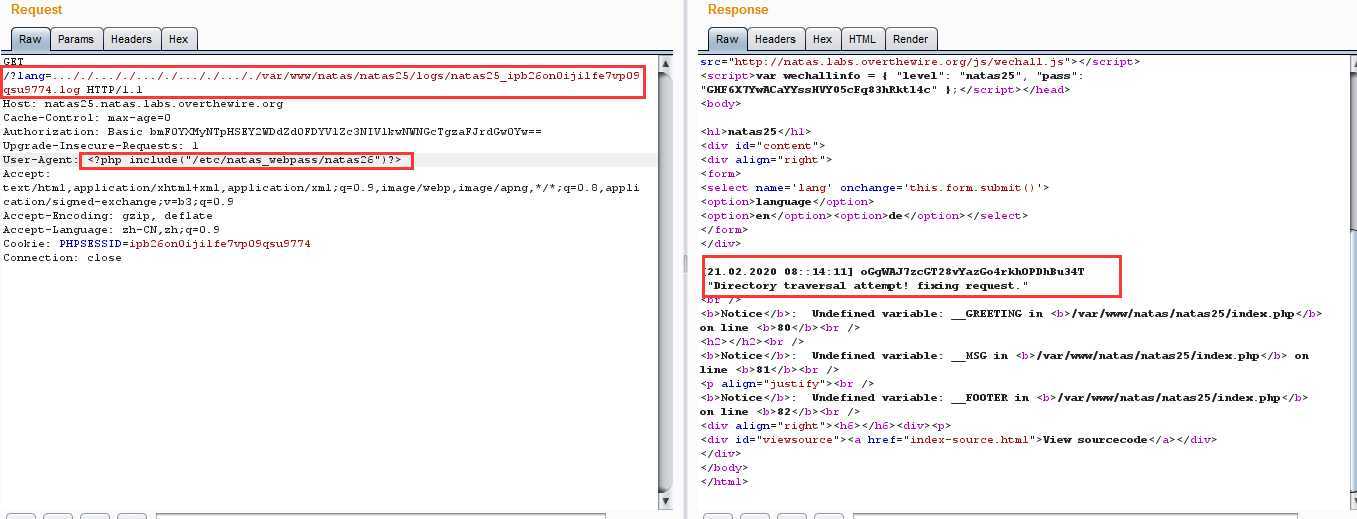
Task: Click the <div id="content"> line
Action: pos(762,146)
